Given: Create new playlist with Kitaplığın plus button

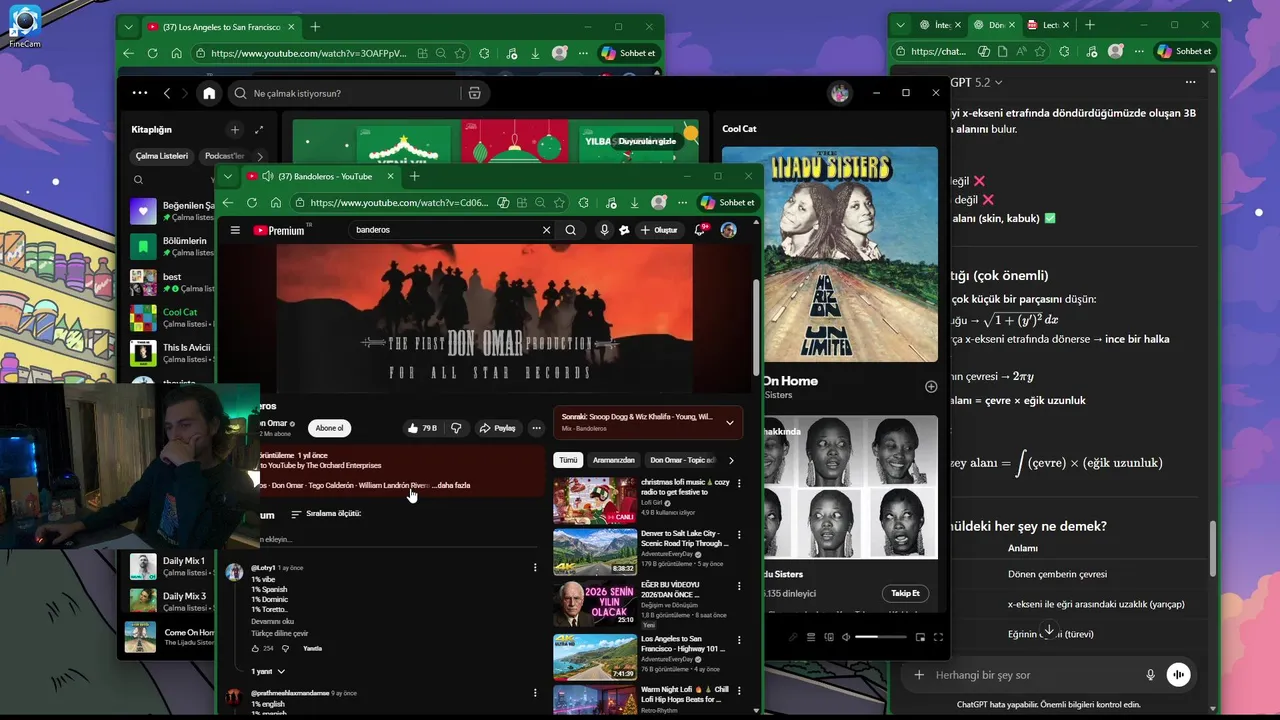Looking at the screenshot, I should pyautogui.click(x=235, y=130).
